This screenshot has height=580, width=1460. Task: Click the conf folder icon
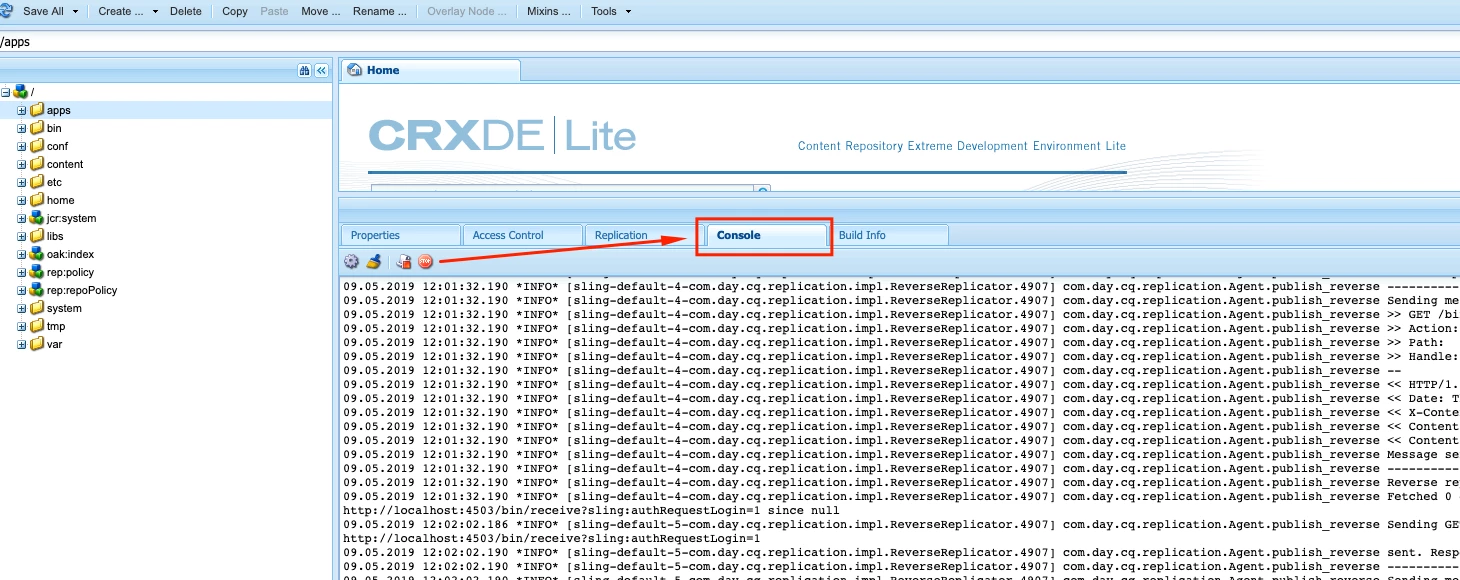coord(37,146)
